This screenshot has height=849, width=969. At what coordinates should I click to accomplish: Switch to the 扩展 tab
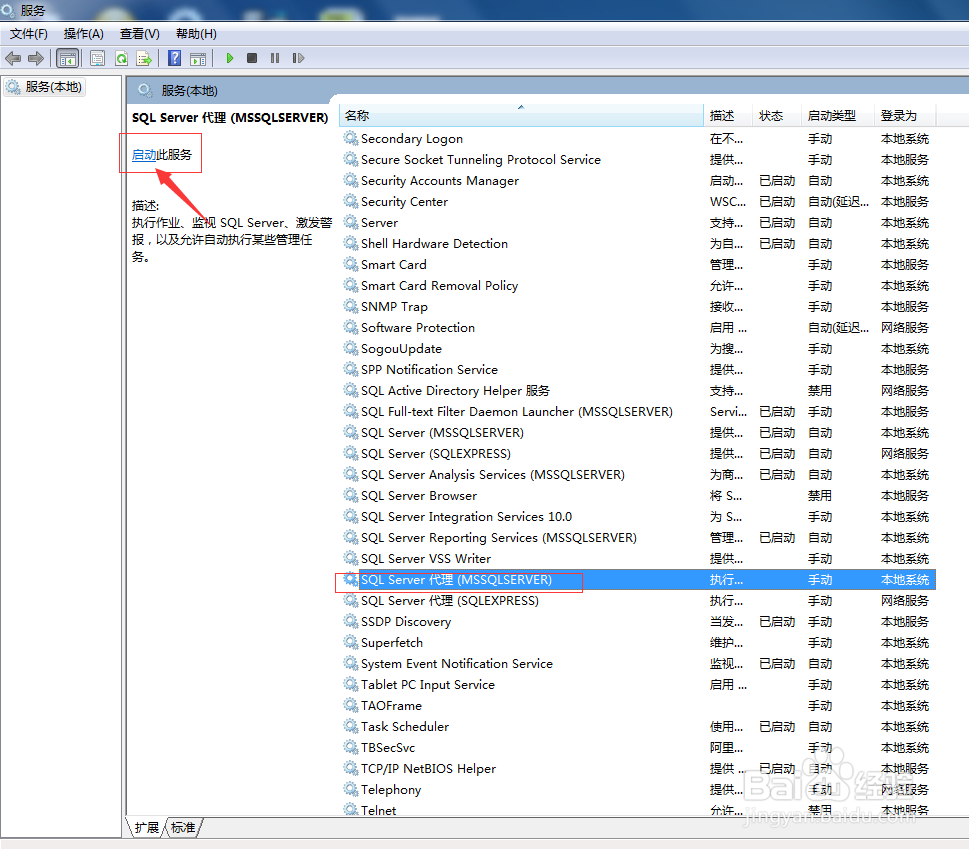click(147, 827)
